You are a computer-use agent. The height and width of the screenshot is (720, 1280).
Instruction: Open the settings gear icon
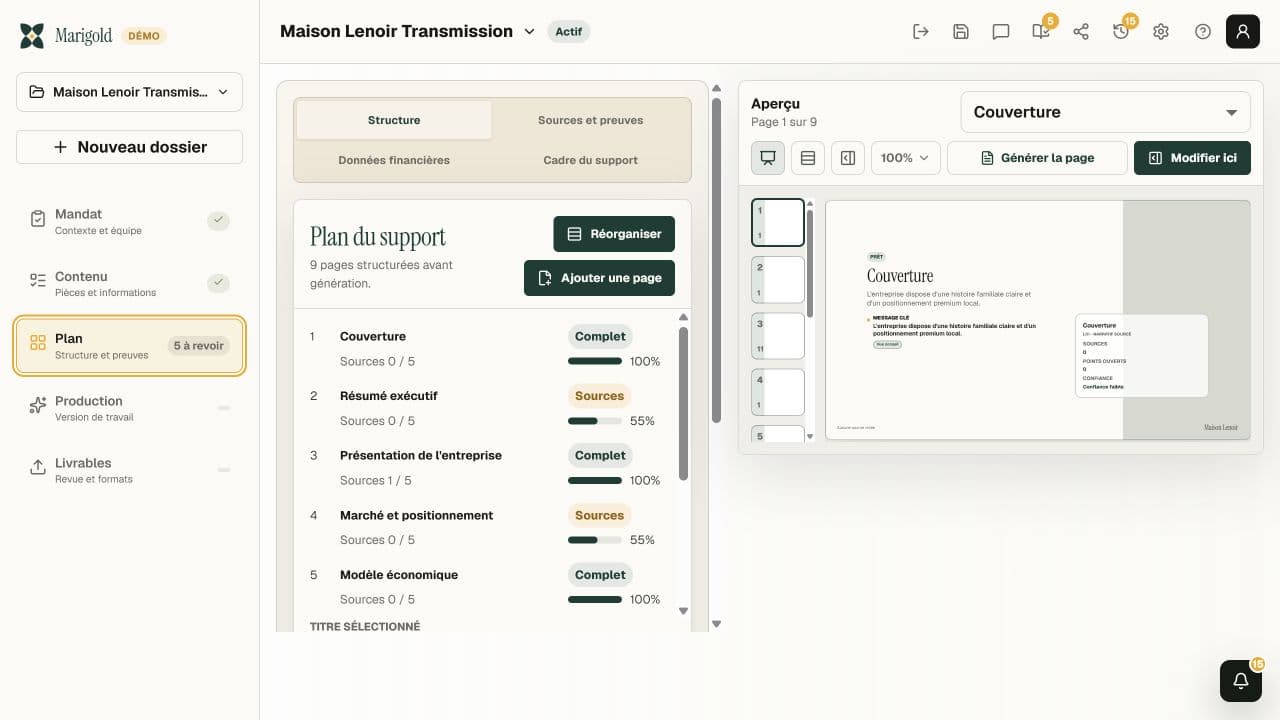(1161, 31)
